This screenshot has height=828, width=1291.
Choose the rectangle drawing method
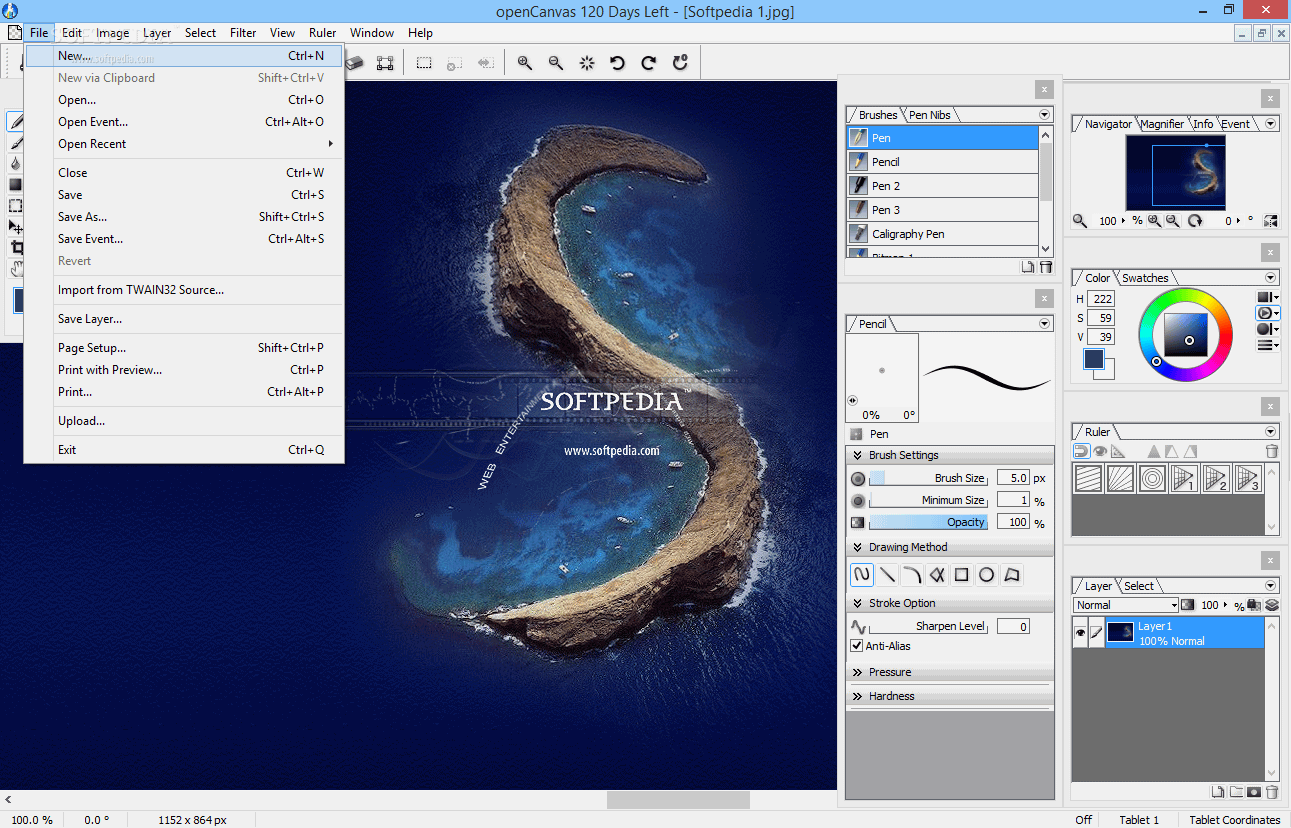962,575
